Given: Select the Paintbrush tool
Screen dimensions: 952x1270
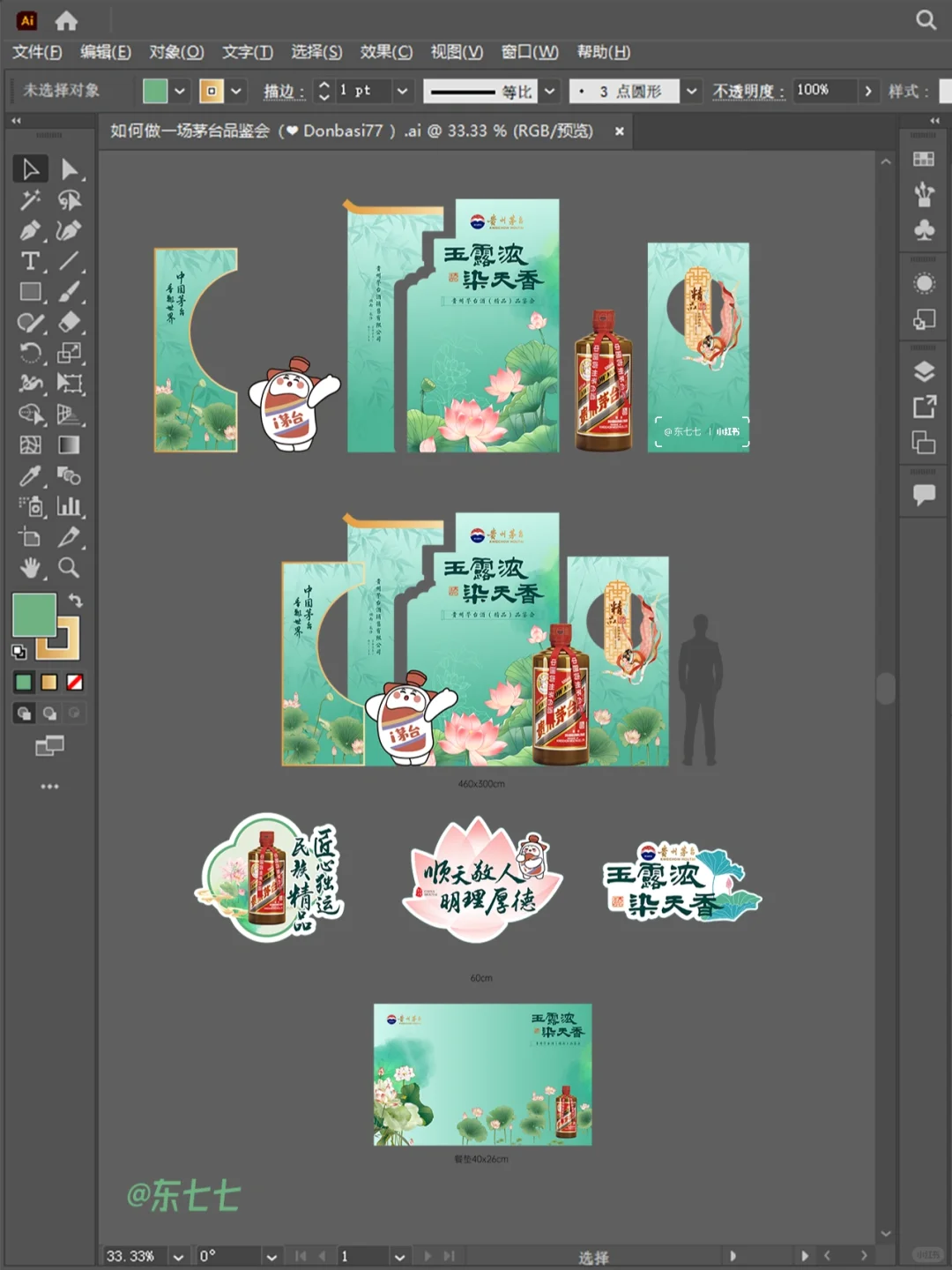Looking at the screenshot, I should (70, 292).
